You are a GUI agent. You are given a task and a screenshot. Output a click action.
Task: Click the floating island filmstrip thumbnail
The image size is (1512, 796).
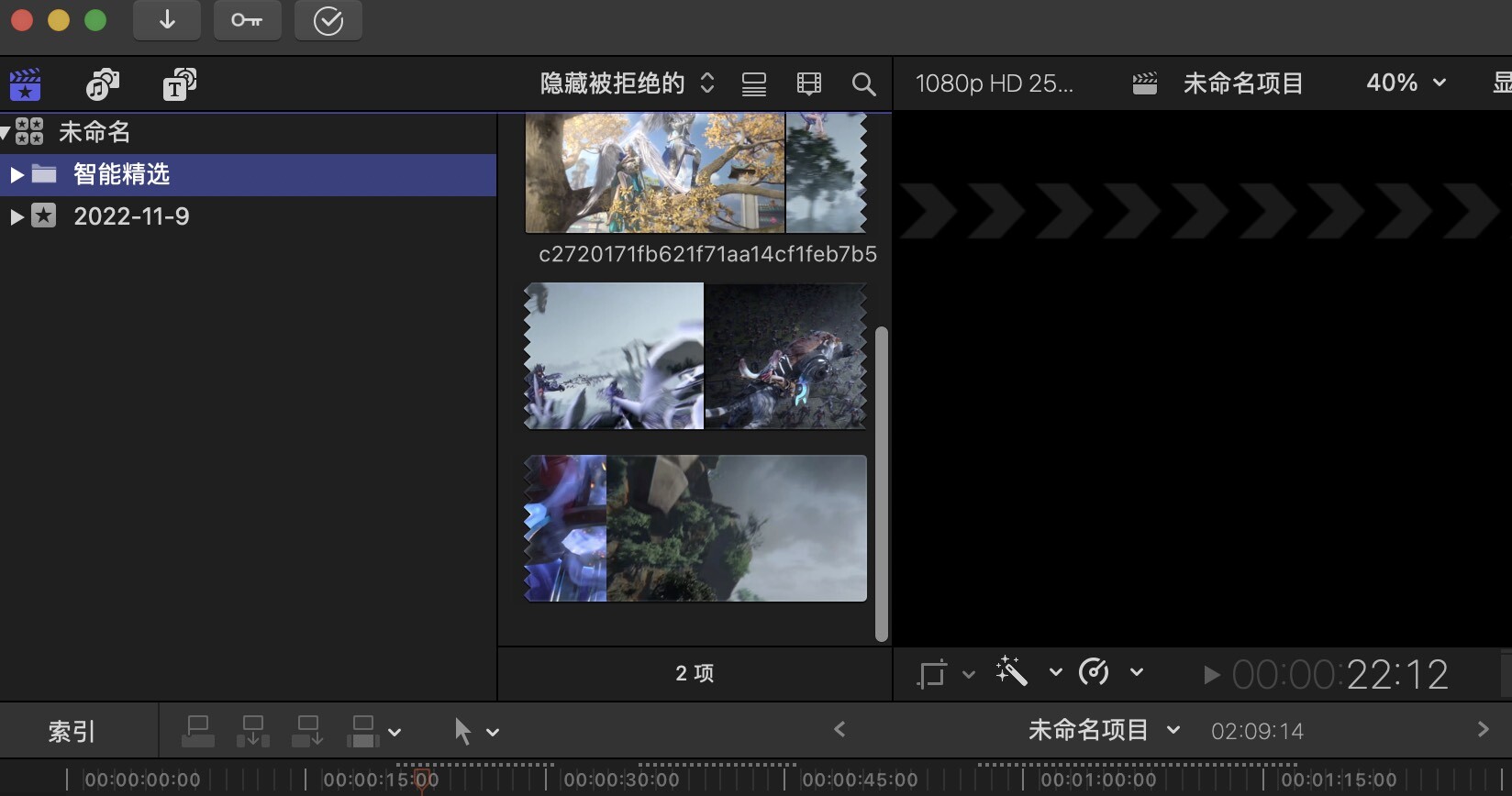695,528
